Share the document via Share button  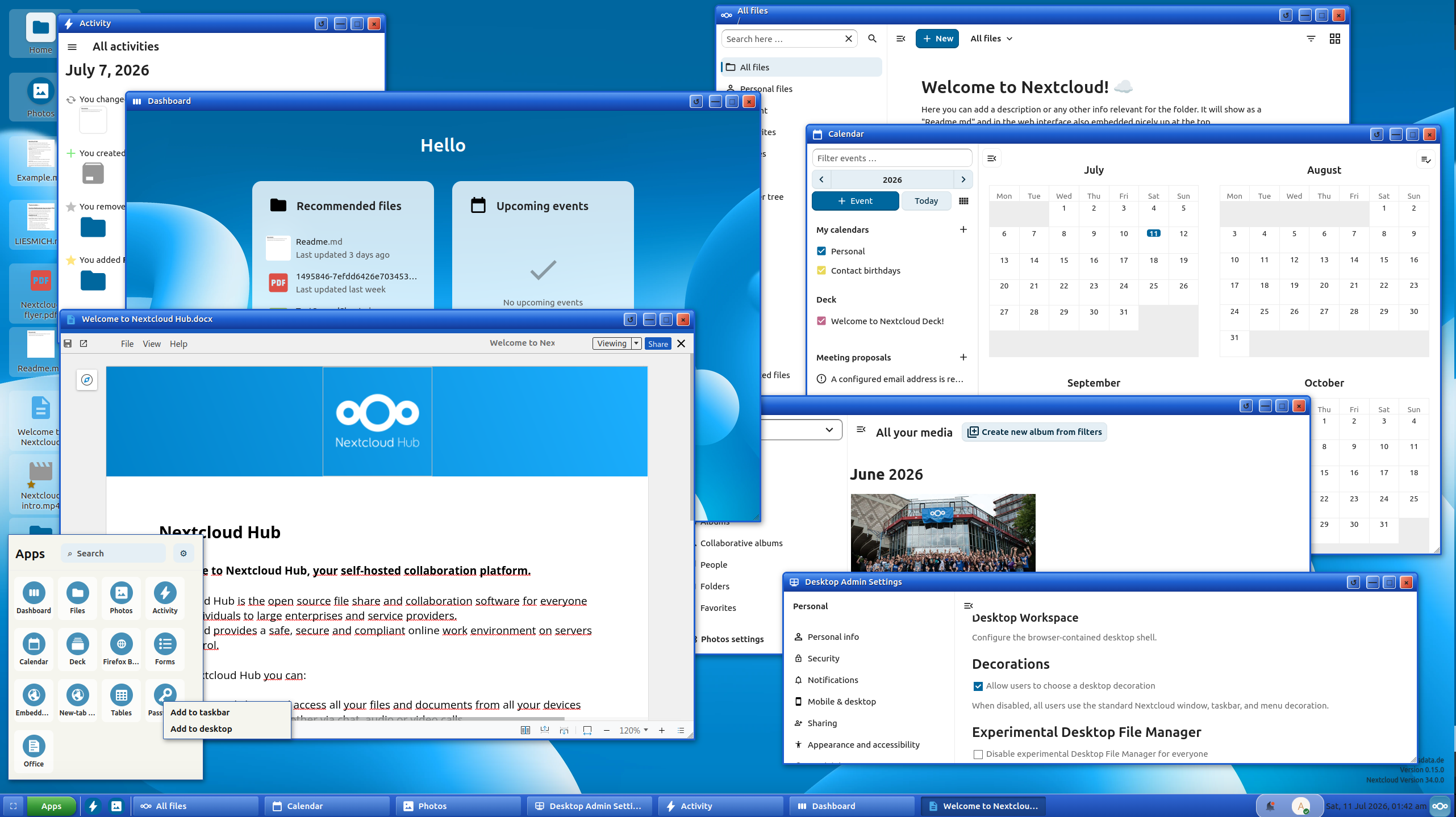[658, 343]
